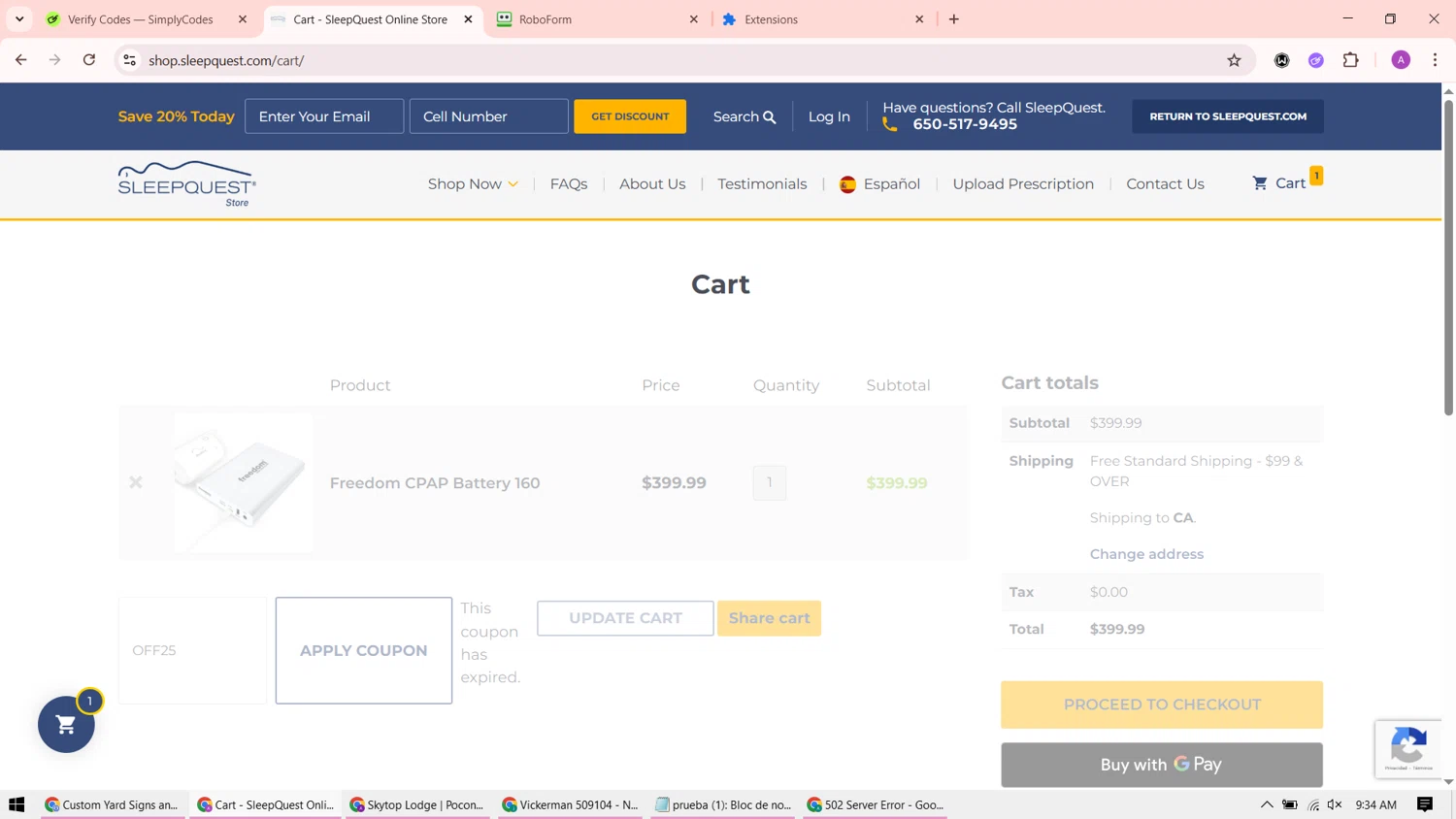1456x819 pixels.
Task: Click the muted volume tray icon
Action: (x=1336, y=804)
